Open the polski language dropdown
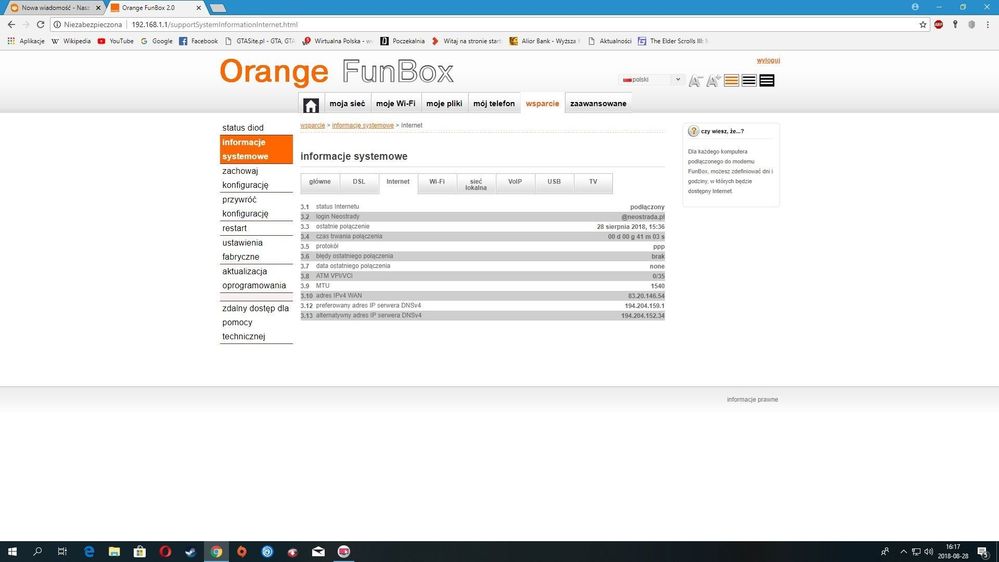999x562 pixels. pyautogui.click(x=652, y=80)
